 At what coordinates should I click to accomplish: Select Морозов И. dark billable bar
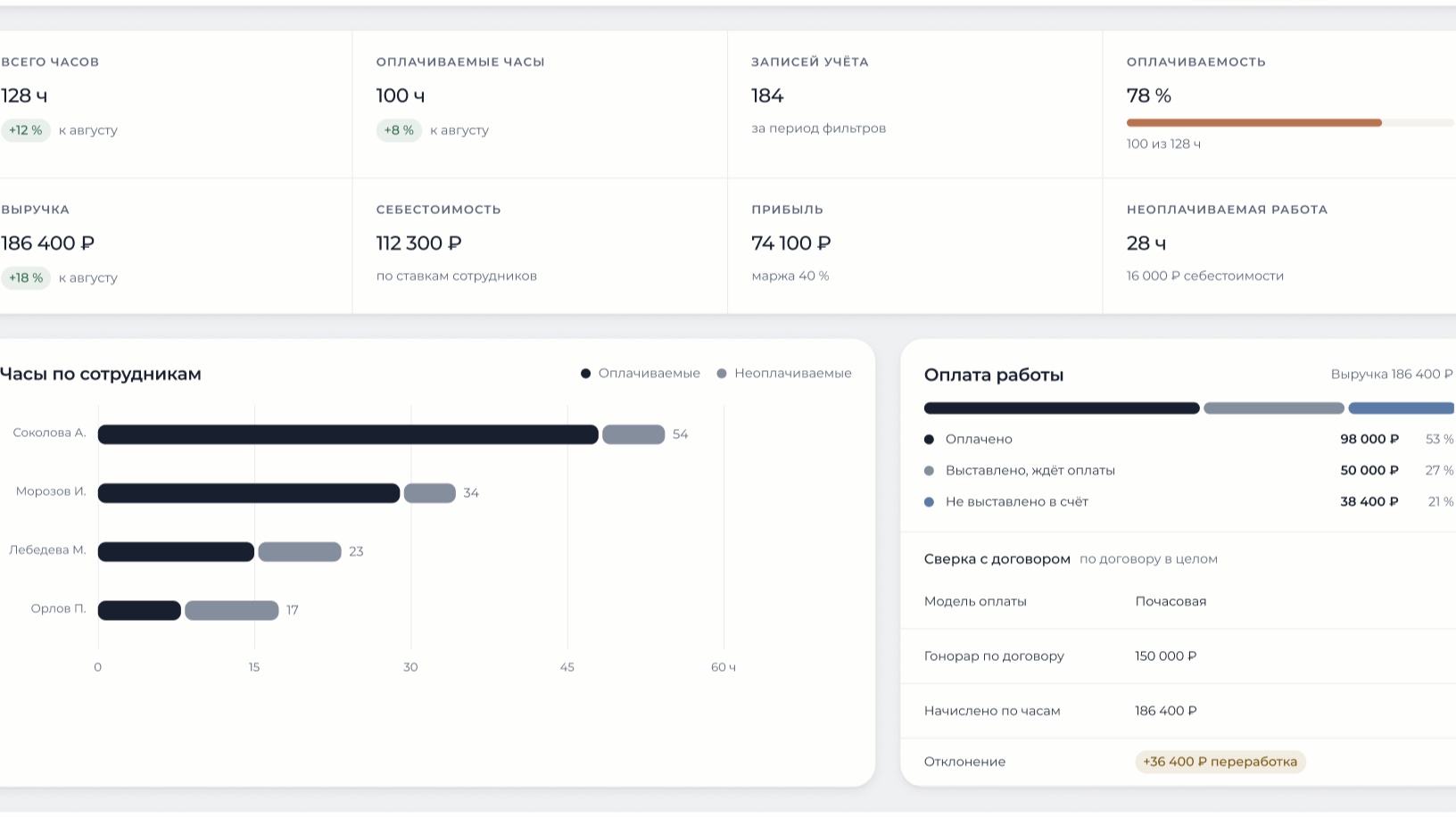(x=249, y=493)
